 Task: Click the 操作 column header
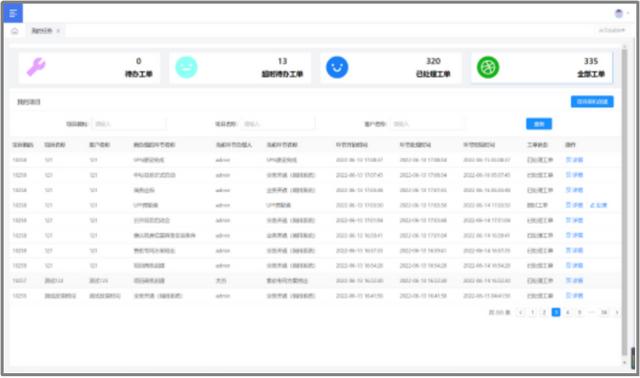pyautogui.click(x=570, y=145)
